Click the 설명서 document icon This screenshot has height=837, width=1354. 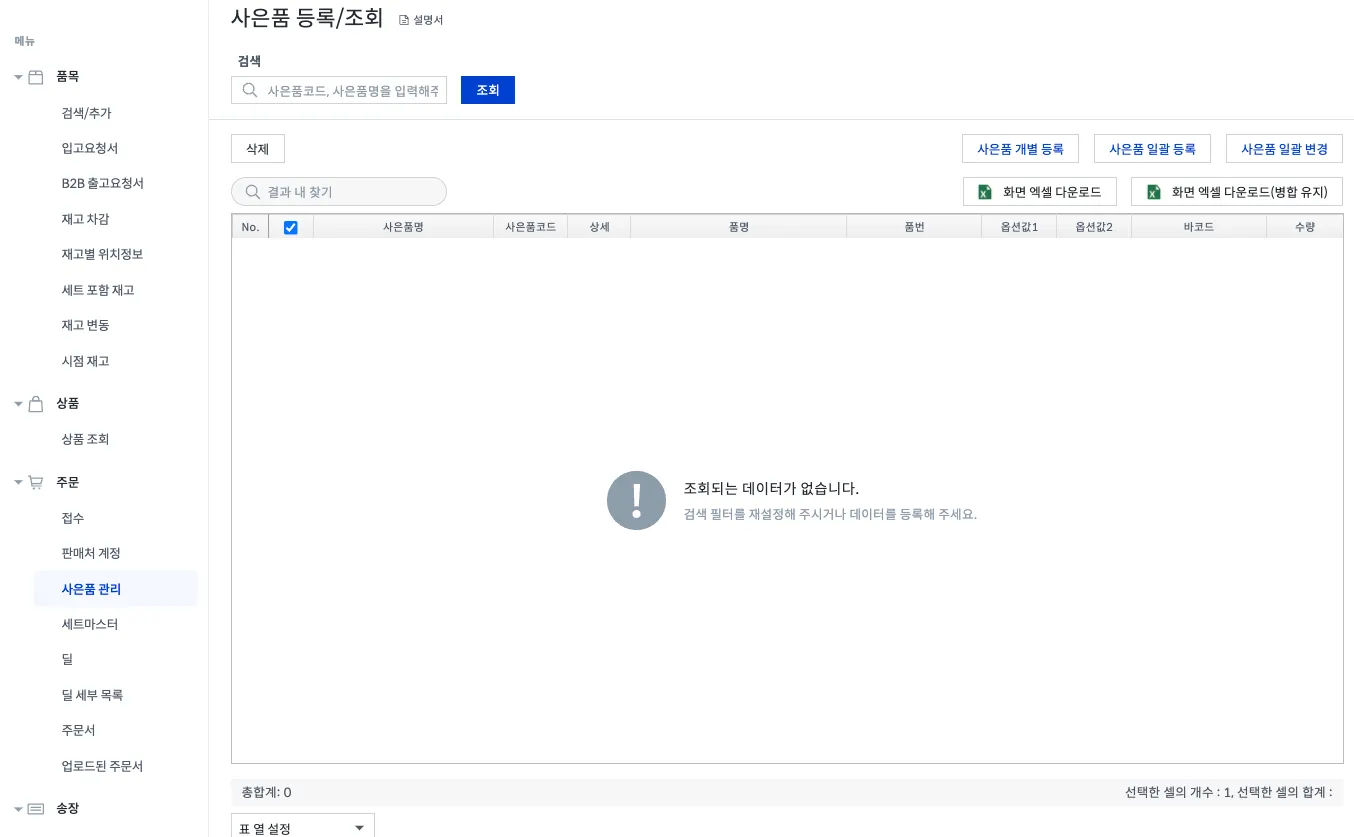point(404,20)
